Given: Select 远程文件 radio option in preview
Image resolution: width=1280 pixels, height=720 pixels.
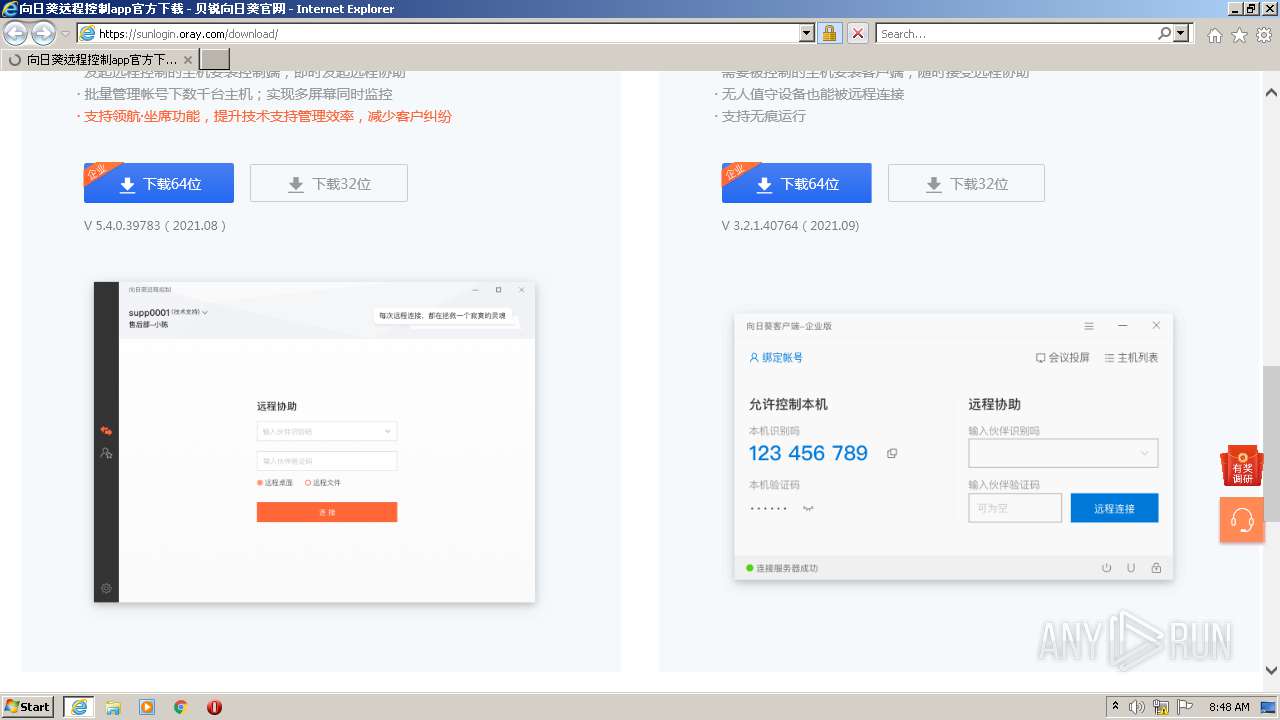Looking at the screenshot, I should coord(323,483).
